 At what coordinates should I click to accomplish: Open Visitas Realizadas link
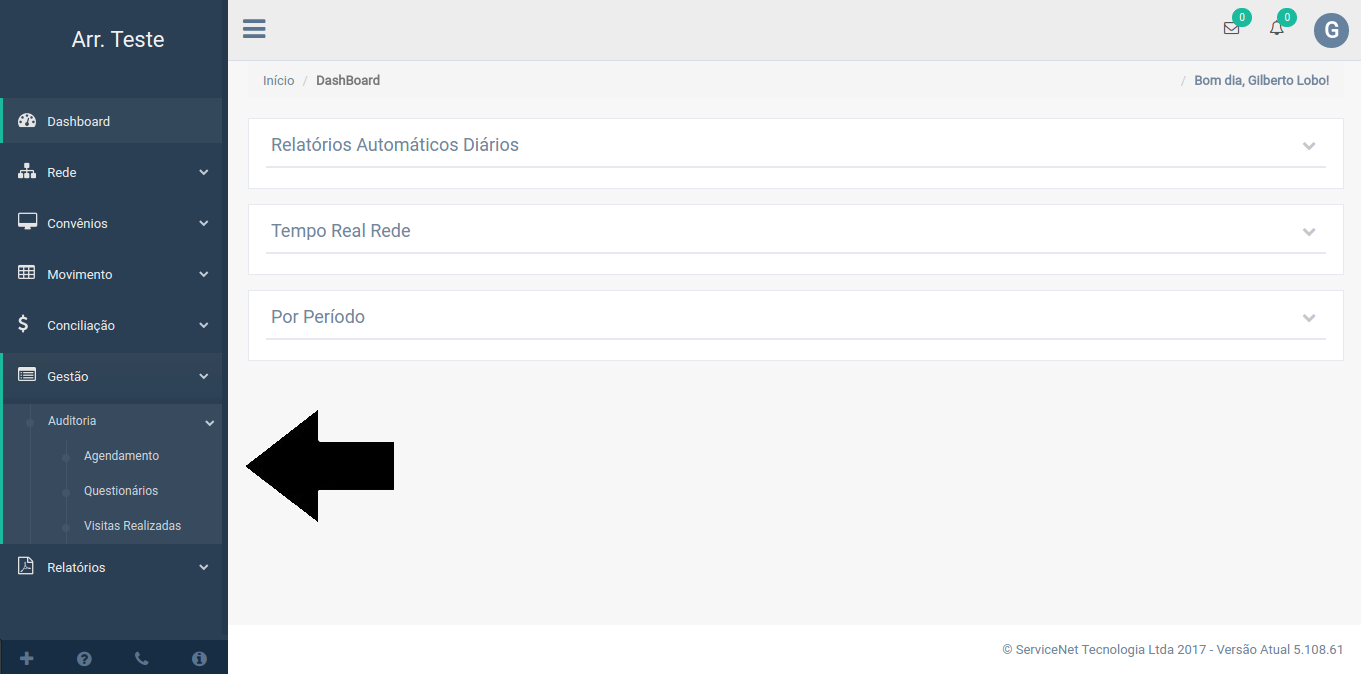pyautogui.click(x=132, y=526)
